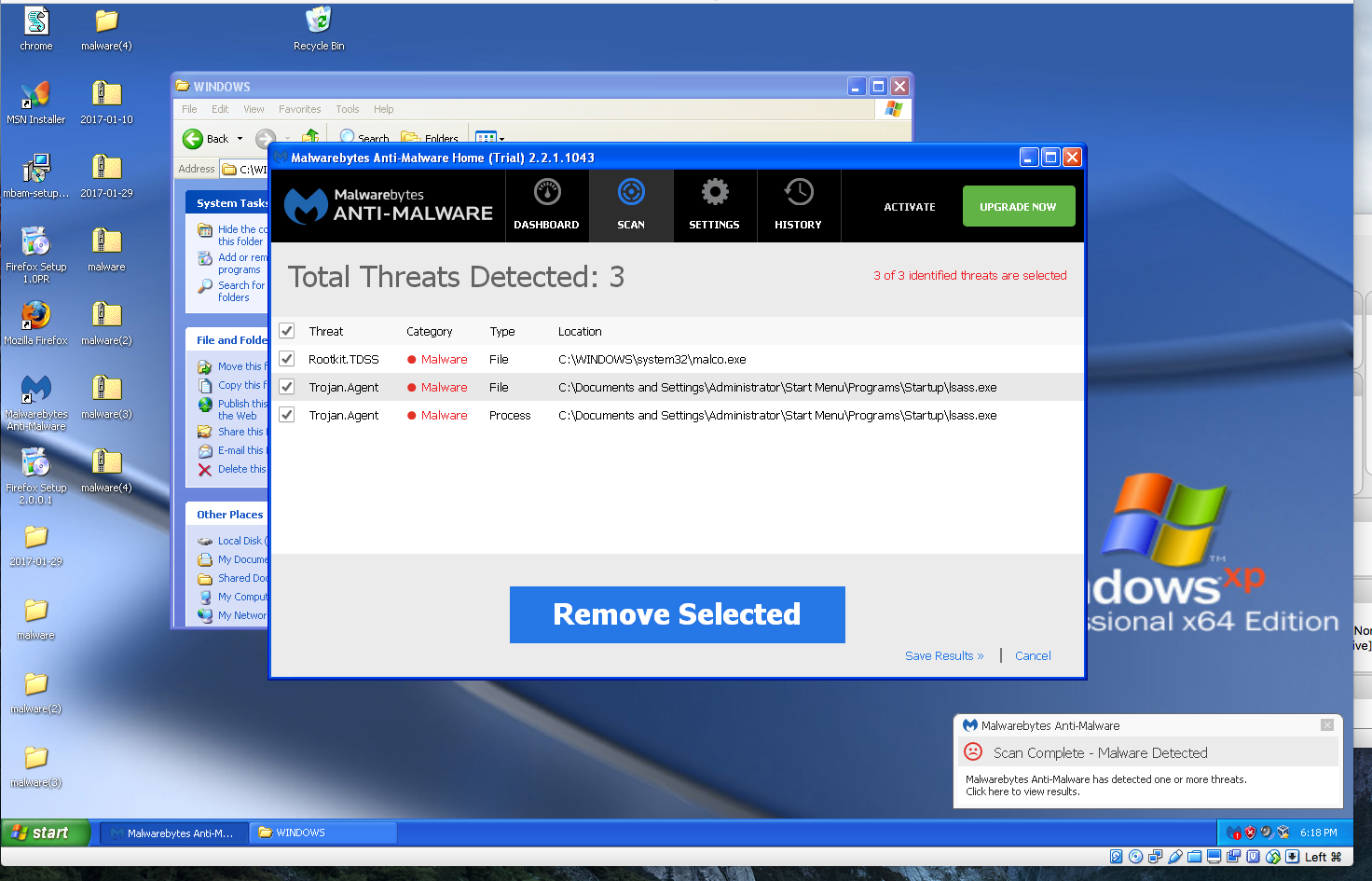The height and width of the screenshot is (881, 1372).
Task: Close the Malwarebytes notification popup
Action: (x=1327, y=725)
